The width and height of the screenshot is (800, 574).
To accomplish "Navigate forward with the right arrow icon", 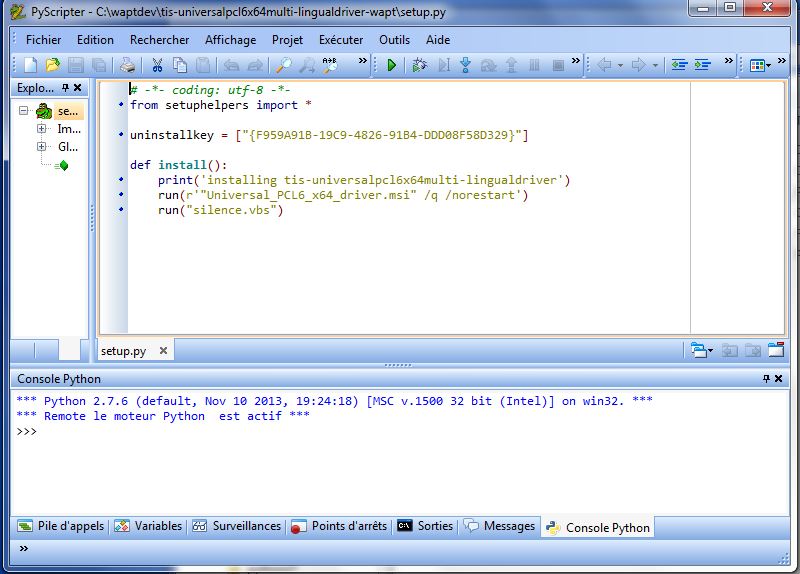I will pyautogui.click(x=638, y=65).
